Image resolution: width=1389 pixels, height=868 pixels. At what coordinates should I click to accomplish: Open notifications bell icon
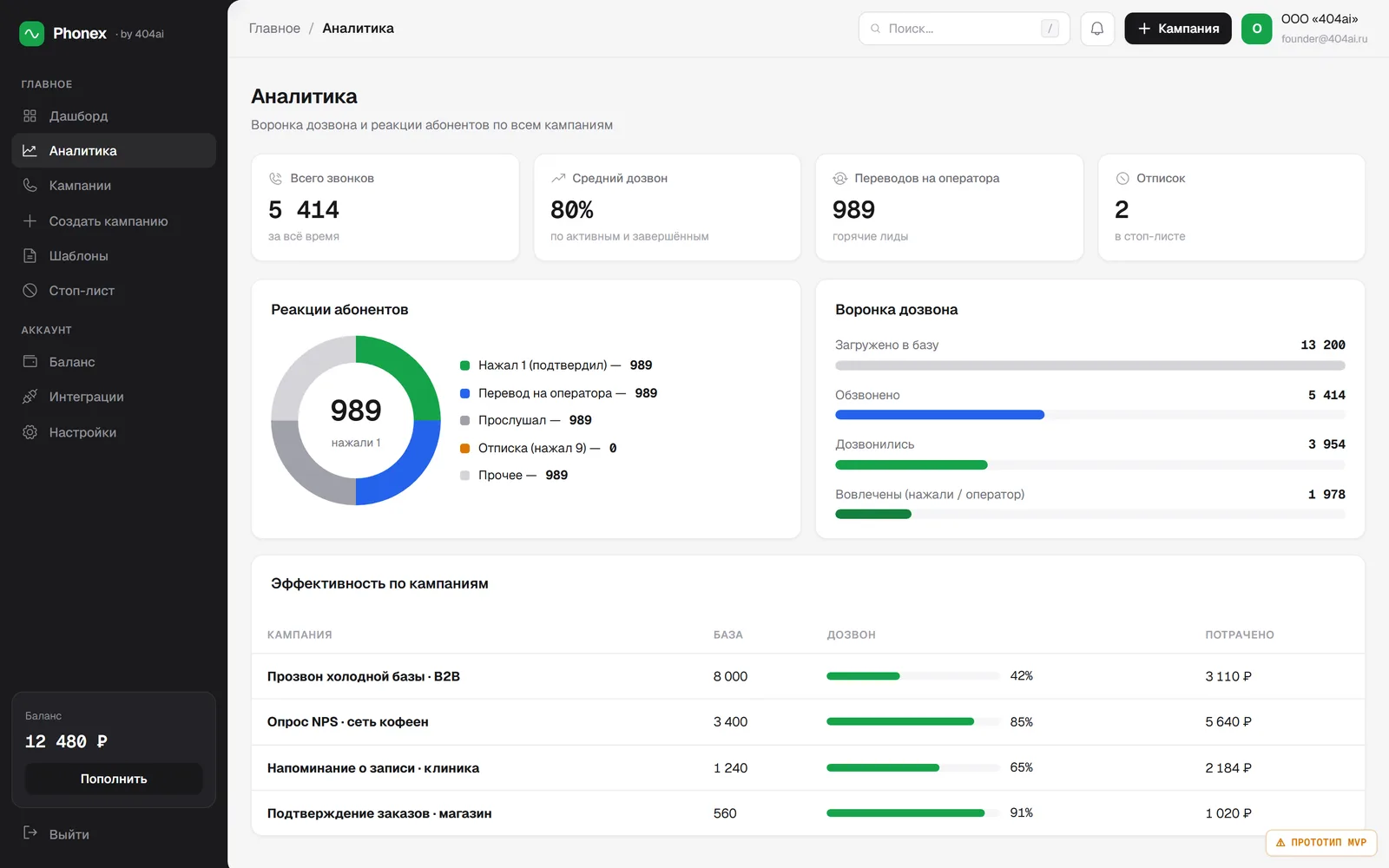point(1097,29)
